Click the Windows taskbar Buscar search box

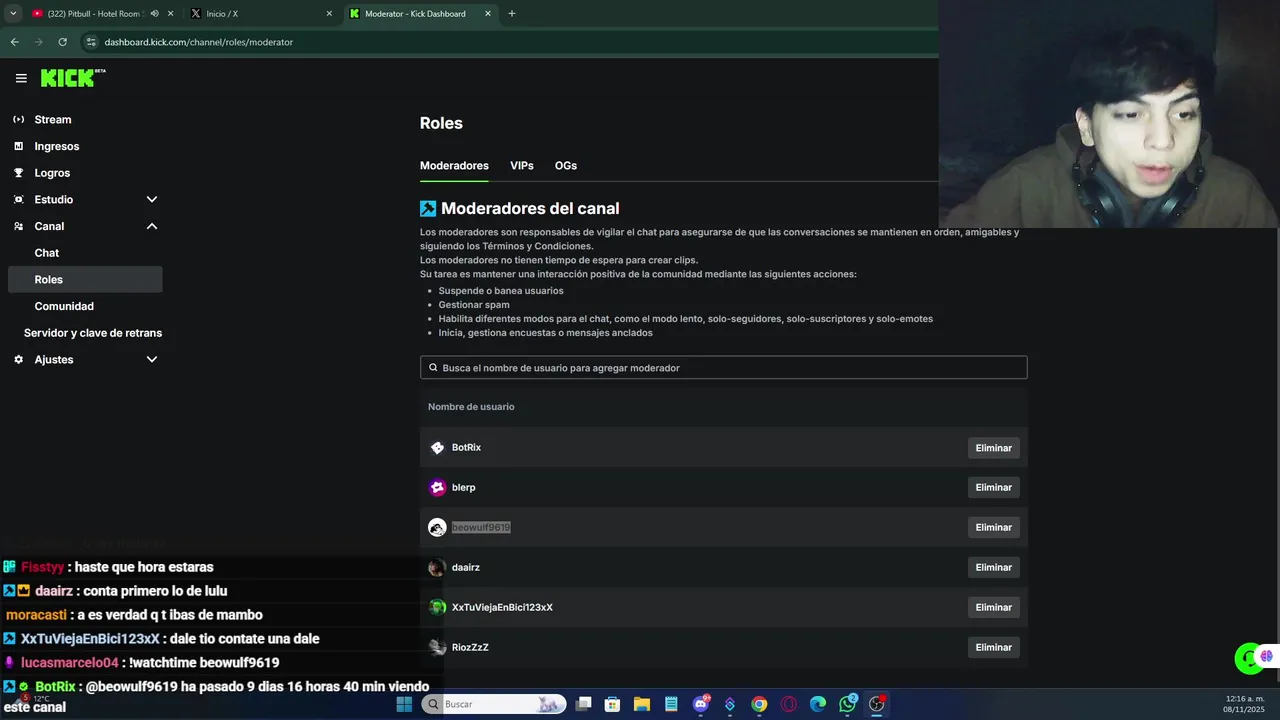(x=492, y=704)
